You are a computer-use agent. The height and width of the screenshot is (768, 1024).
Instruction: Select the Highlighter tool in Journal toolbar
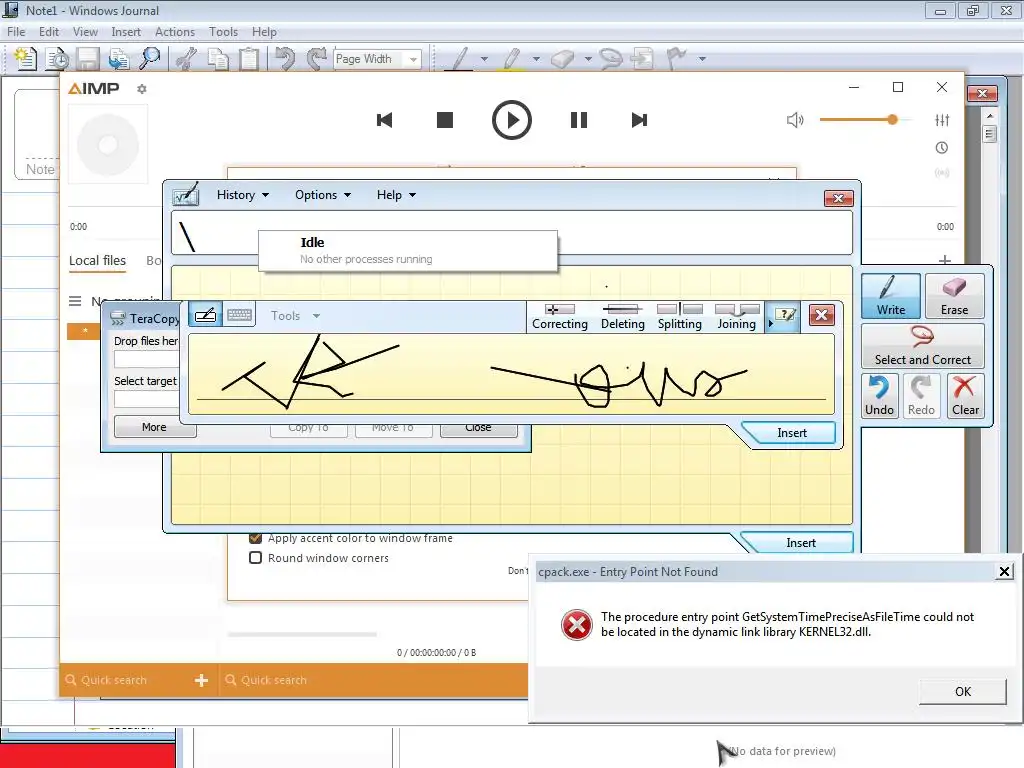(511, 59)
